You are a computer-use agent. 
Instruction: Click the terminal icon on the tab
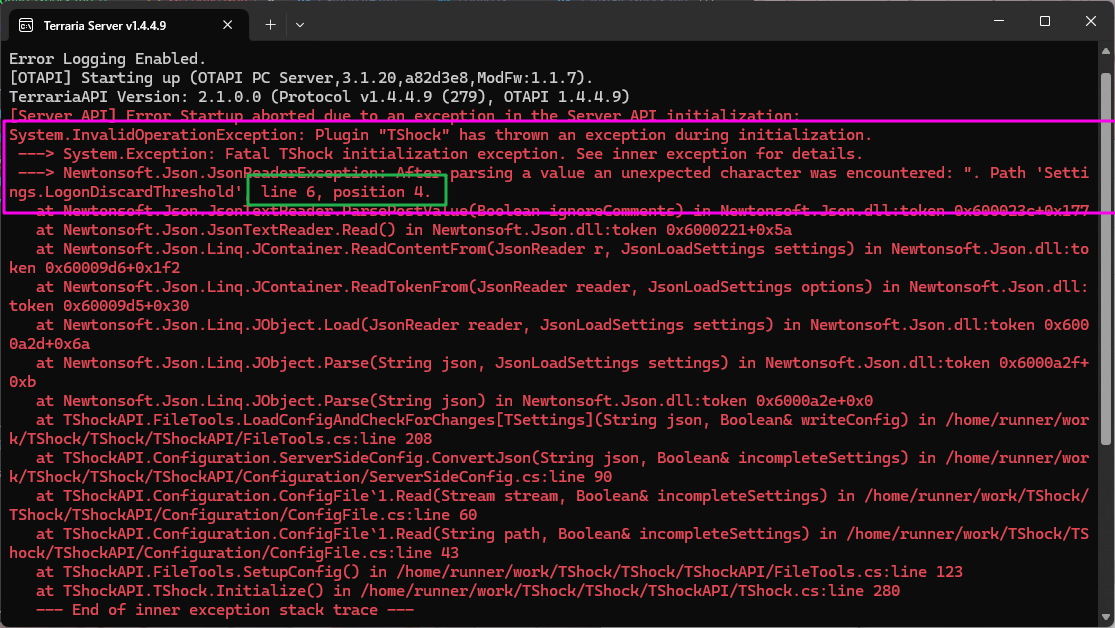click(x=26, y=26)
